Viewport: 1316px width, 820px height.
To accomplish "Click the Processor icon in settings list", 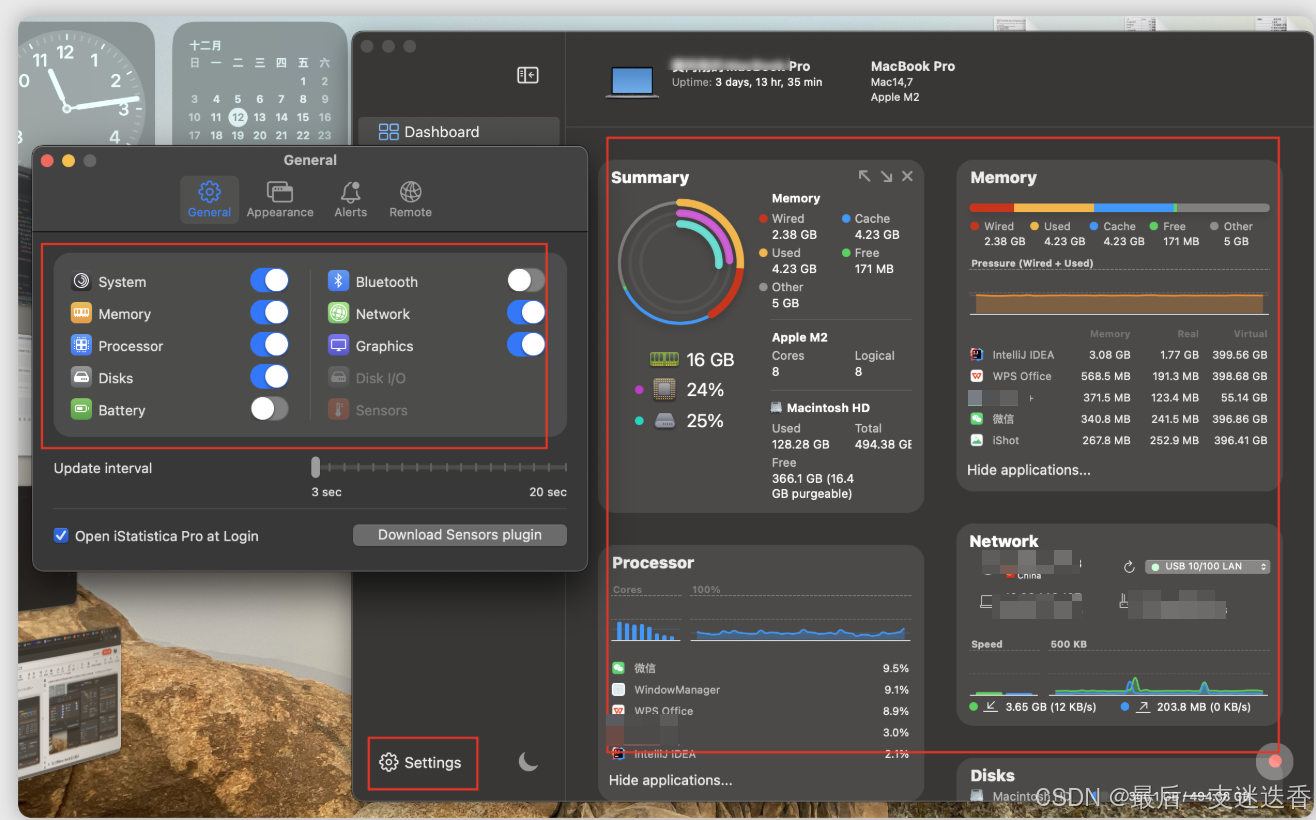I will click(x=81, y=346).
